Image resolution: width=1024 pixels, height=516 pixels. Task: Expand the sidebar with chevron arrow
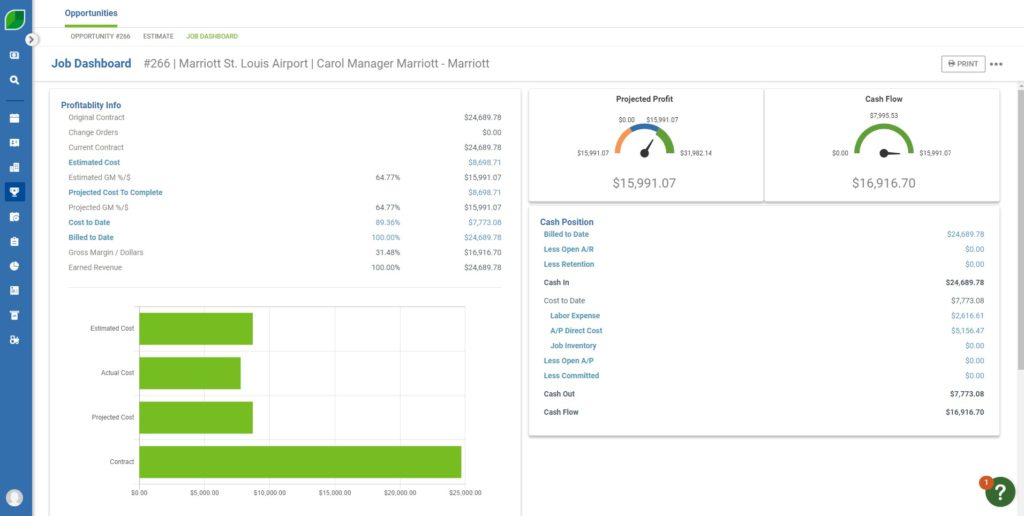click(32, 40)
